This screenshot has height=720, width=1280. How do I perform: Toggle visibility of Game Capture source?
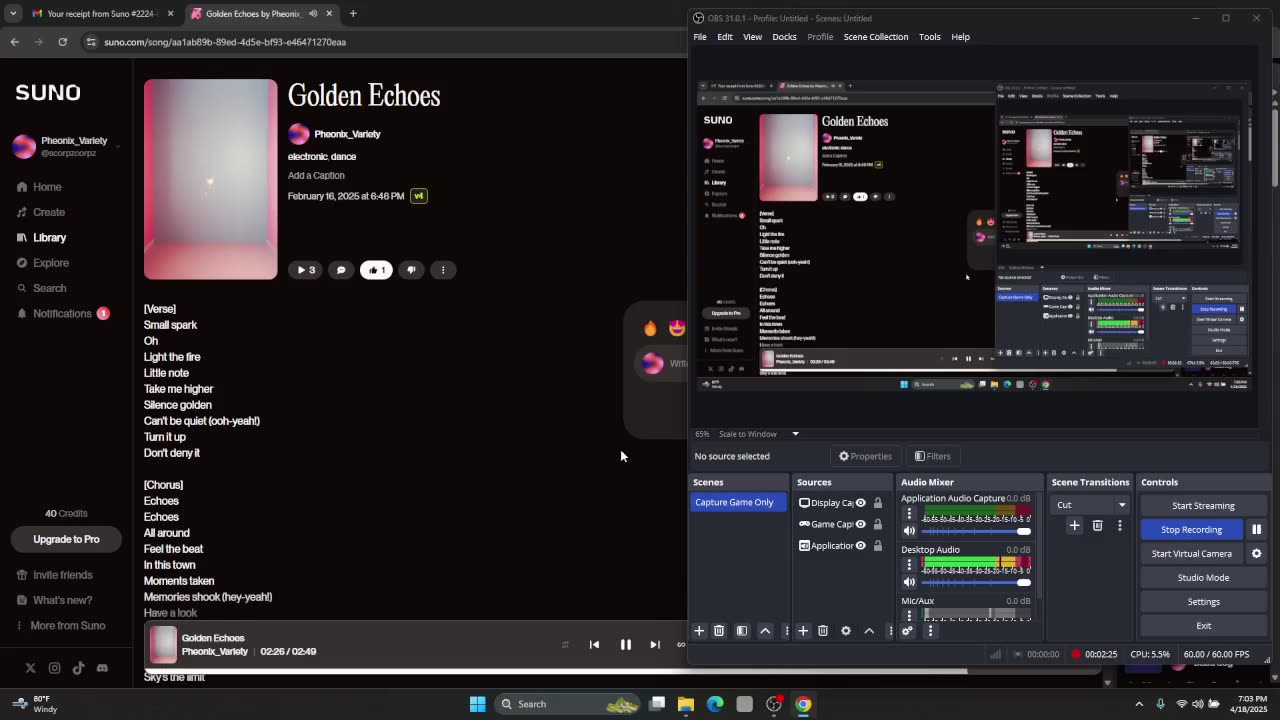point(860,524)
